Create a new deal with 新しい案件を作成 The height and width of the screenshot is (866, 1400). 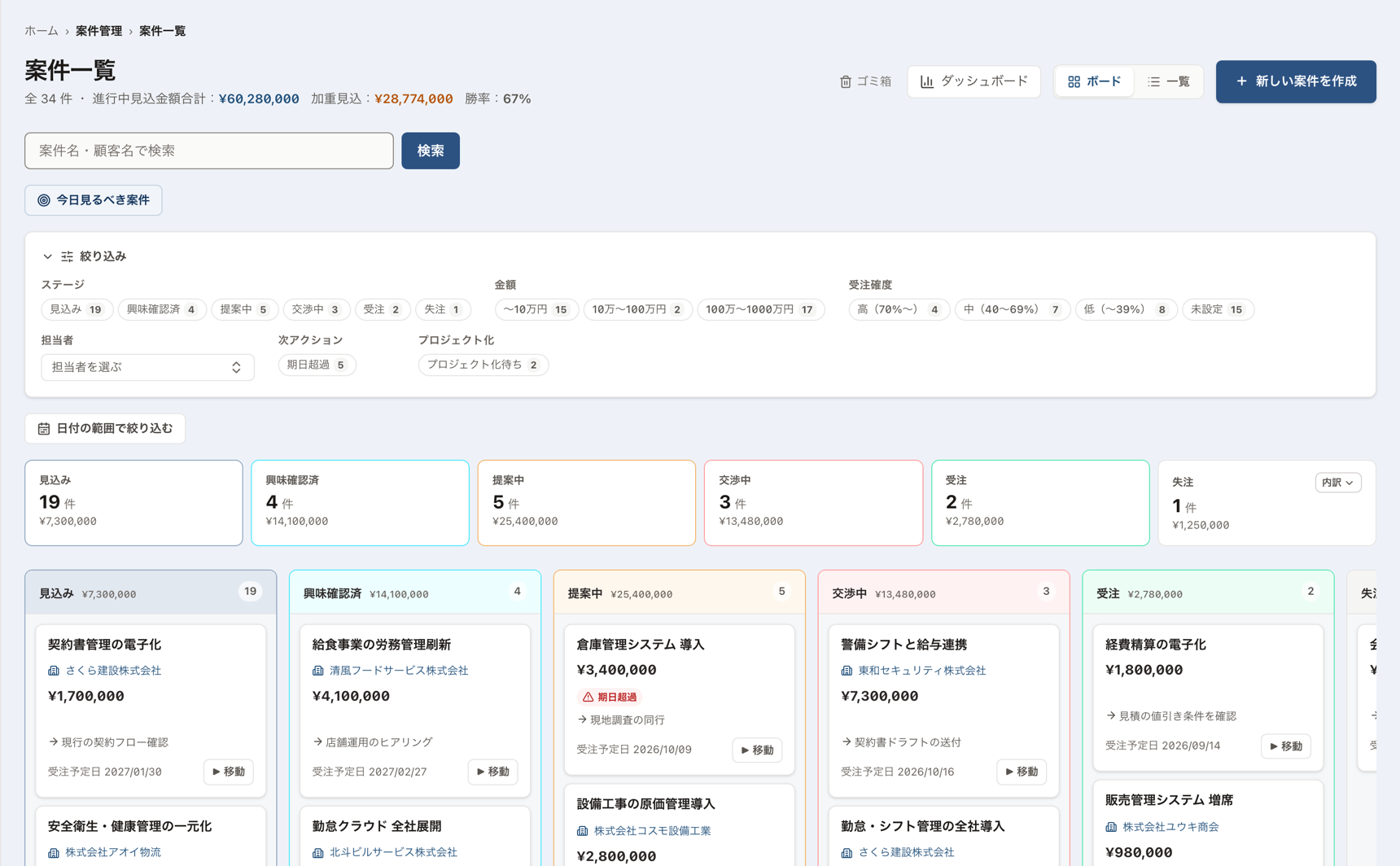(1296, 81)
